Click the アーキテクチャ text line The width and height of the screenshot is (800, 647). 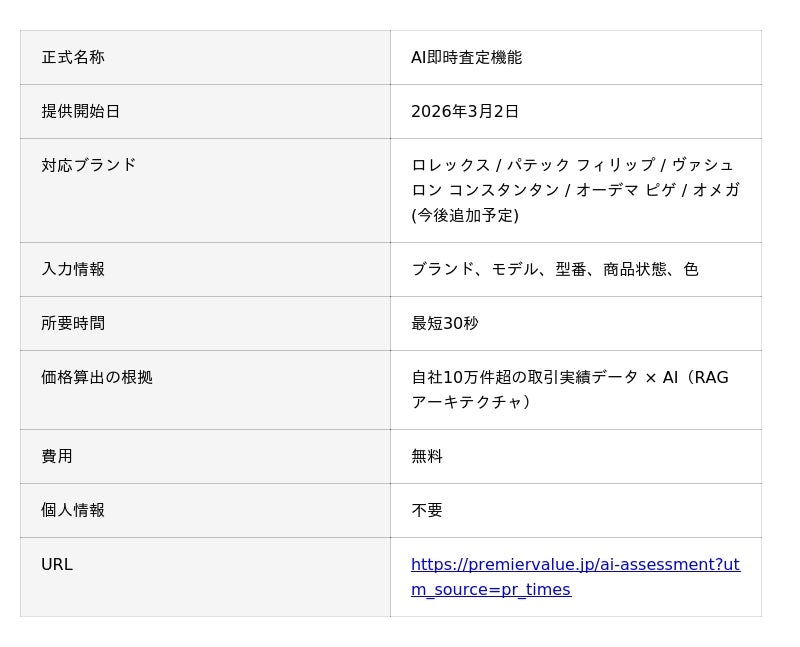466,403
